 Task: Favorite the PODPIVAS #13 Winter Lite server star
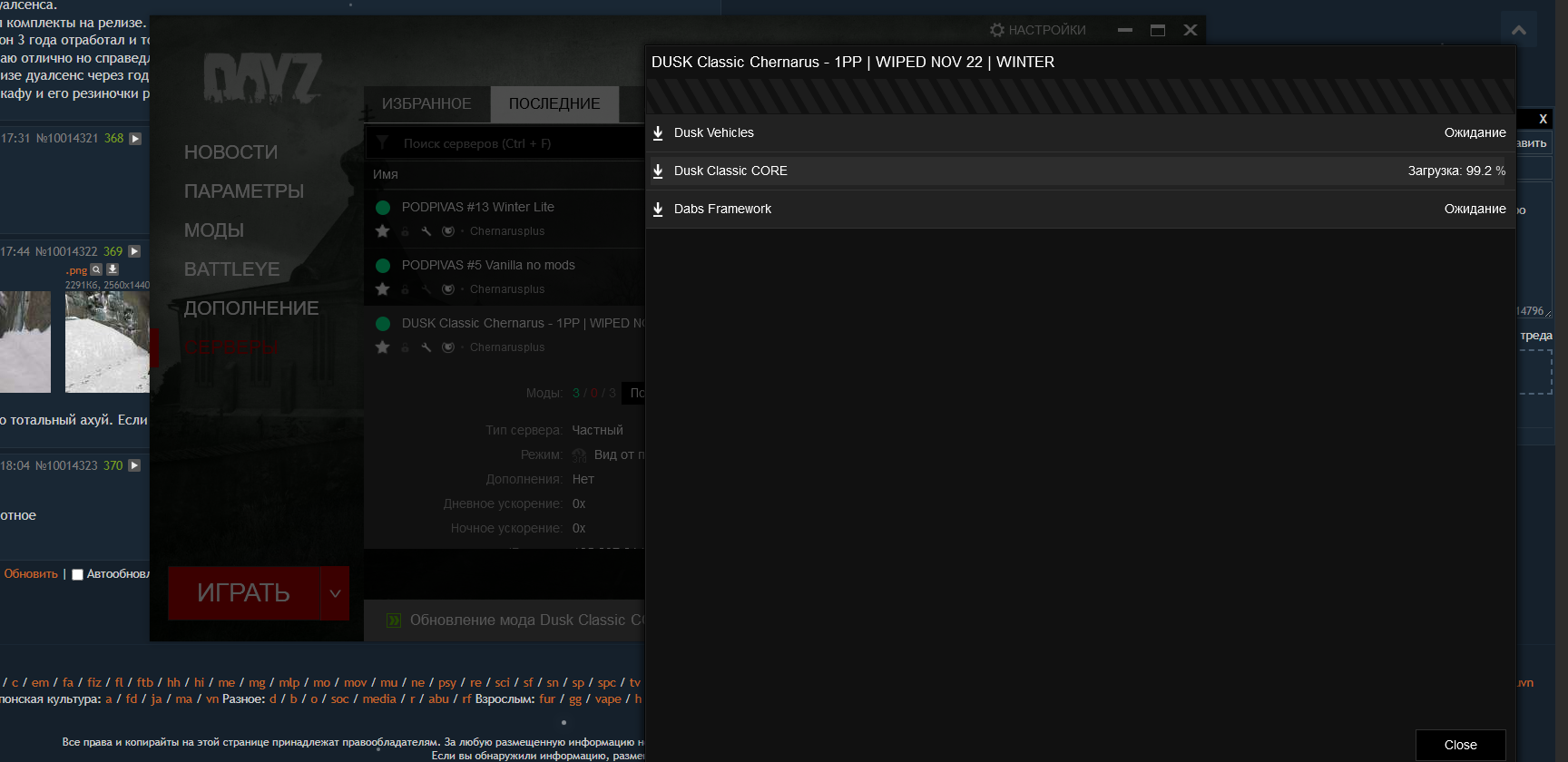pos(383,231)
